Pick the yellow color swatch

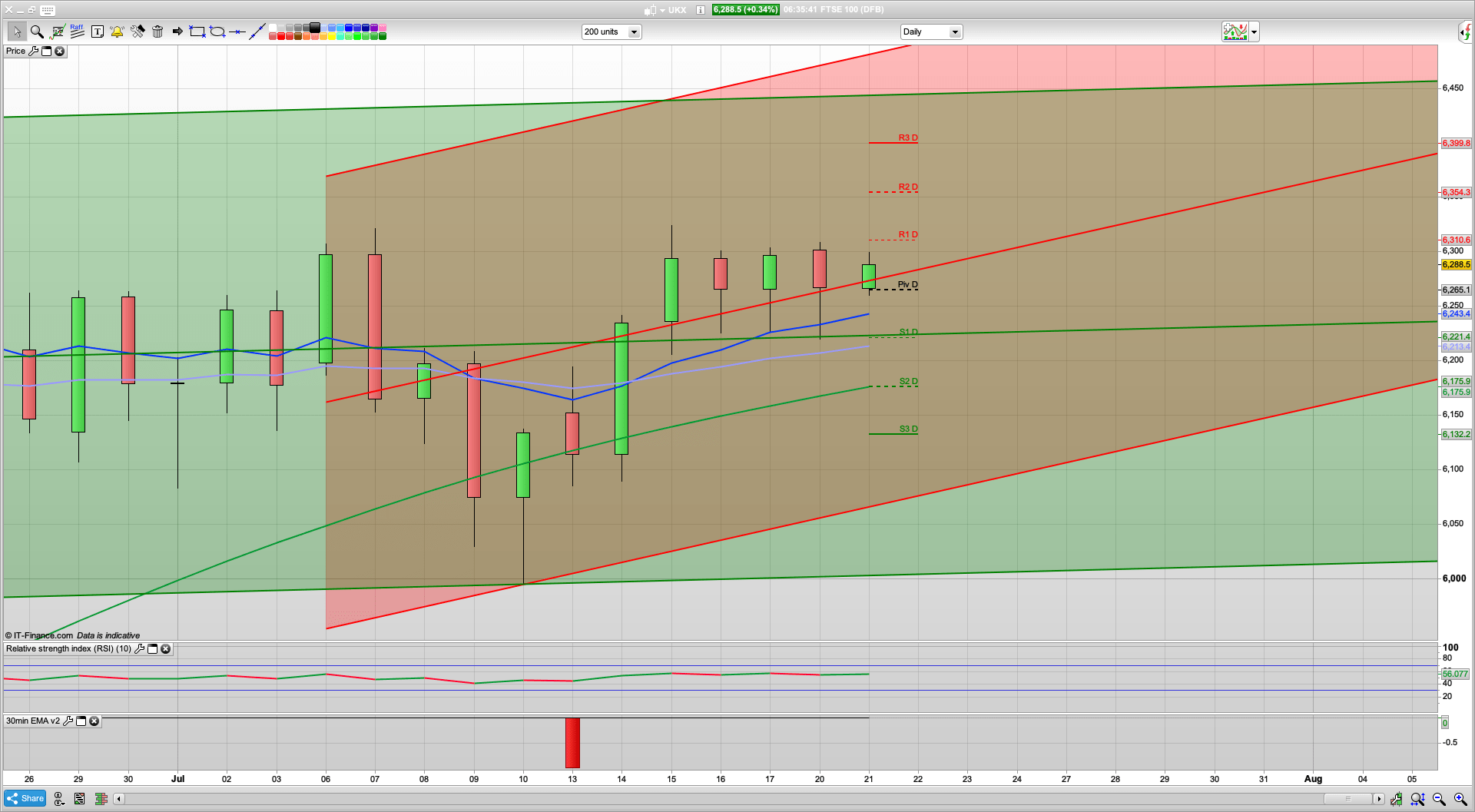tap(332, 36)
